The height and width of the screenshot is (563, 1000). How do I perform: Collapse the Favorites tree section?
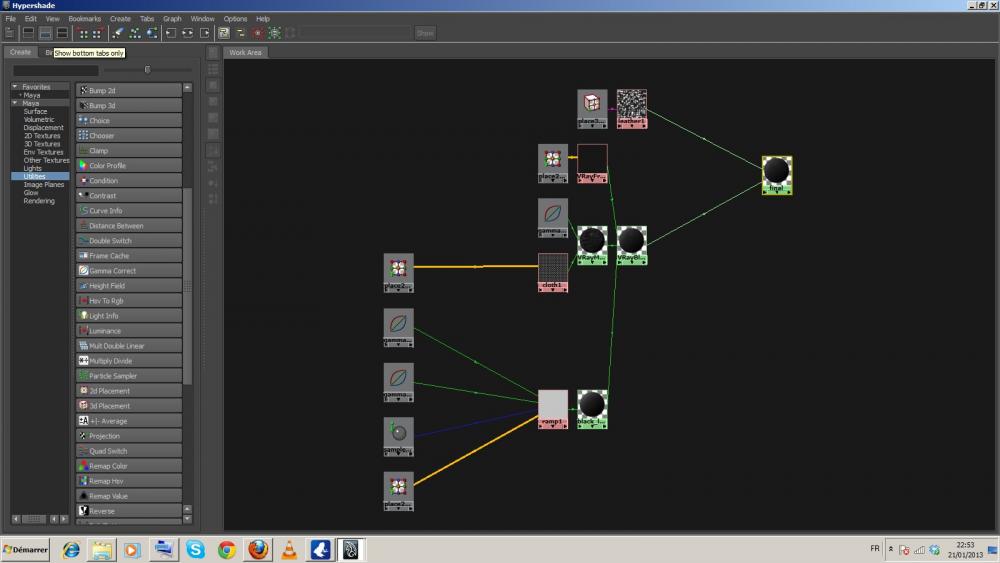coord(15,86)
